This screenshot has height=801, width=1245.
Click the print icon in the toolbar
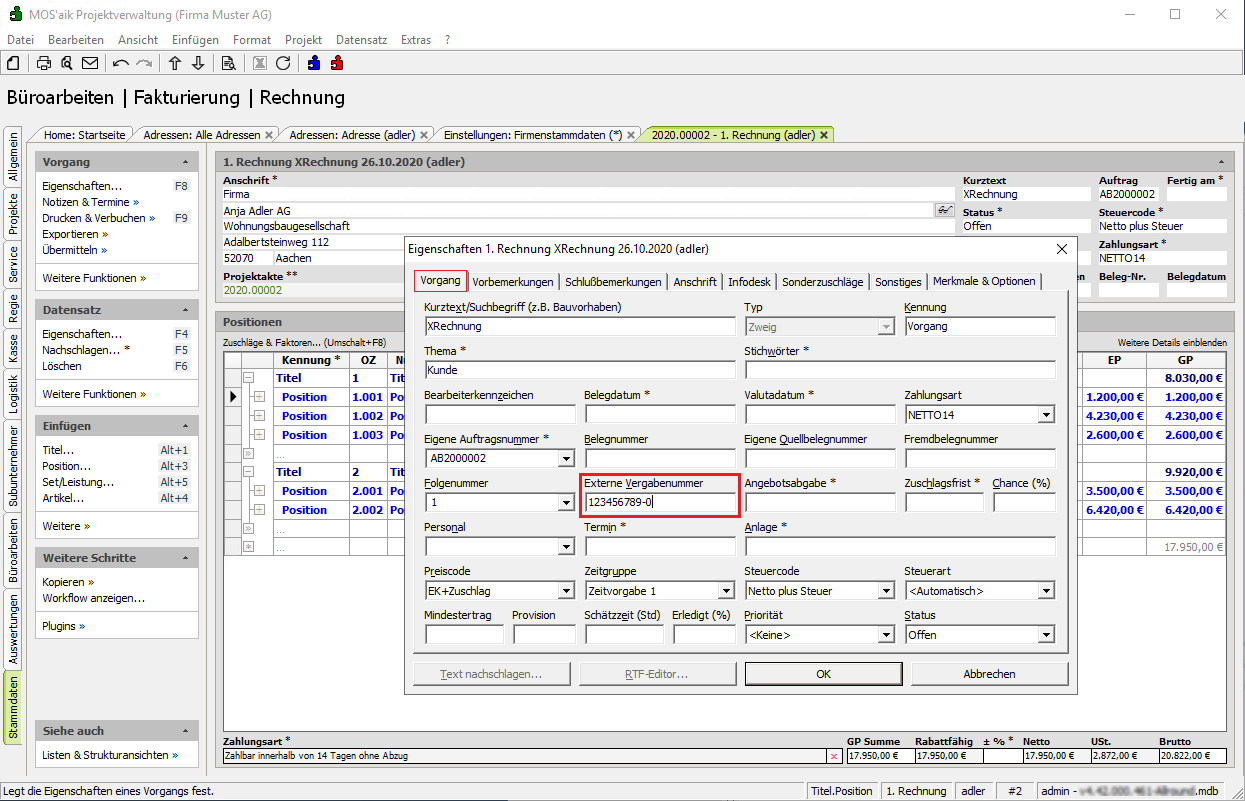[44, 63]
